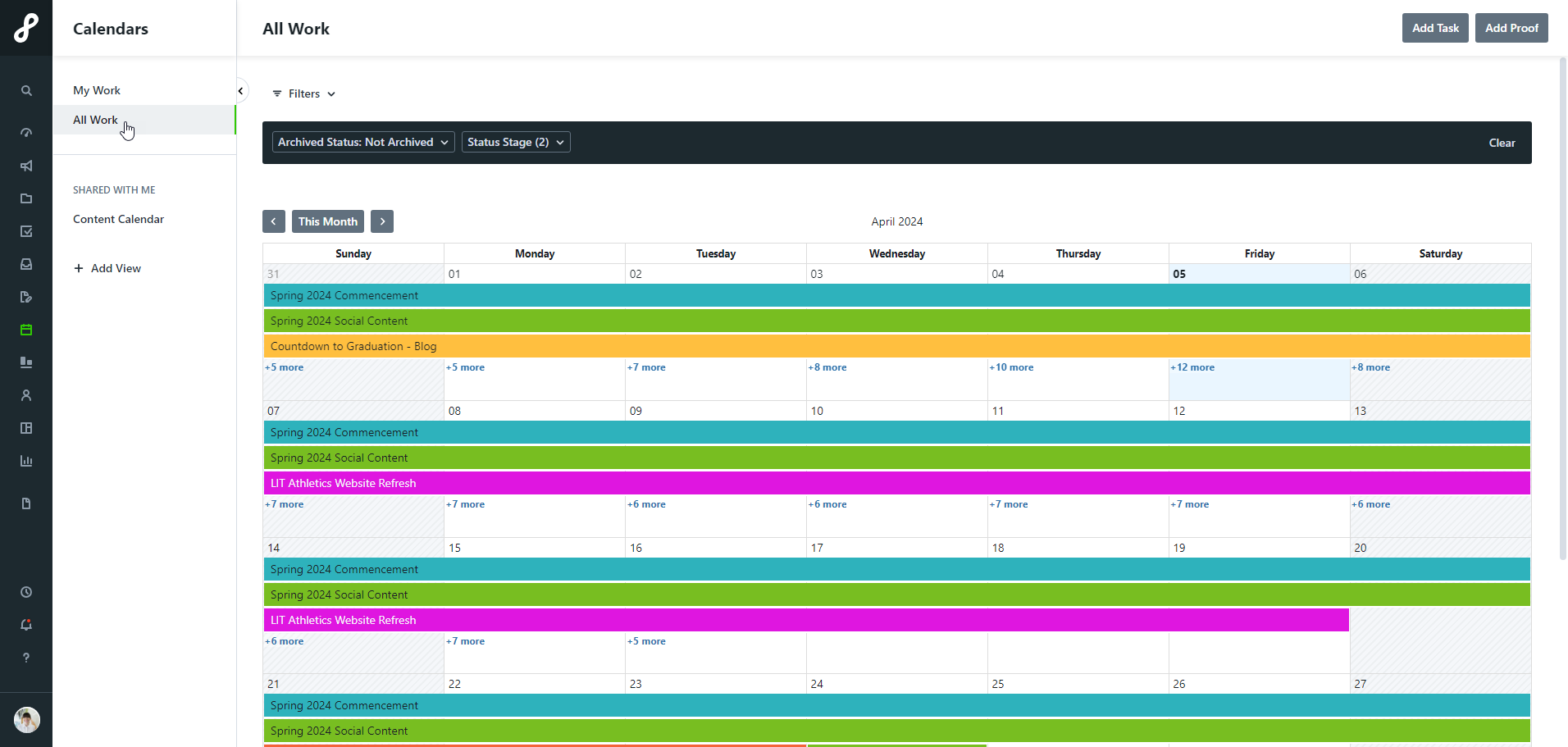Open the shared Content Calendar
The image size is (1568, 747).
118,219
